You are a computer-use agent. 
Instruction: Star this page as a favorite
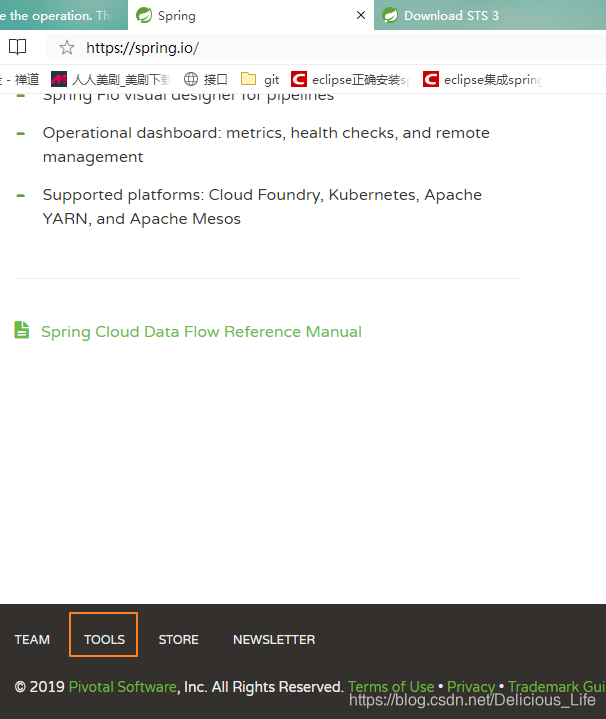(x=67, y=47)
